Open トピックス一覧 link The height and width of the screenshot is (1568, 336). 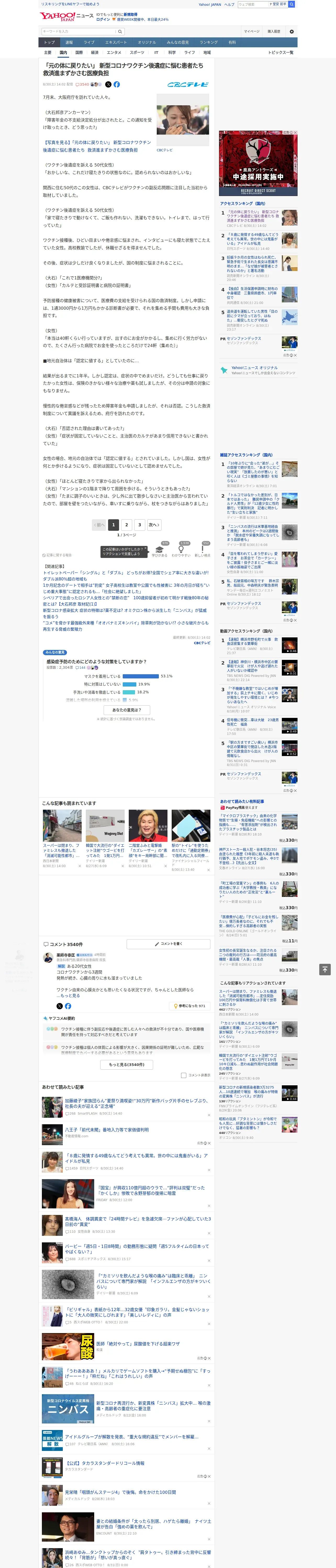(x=281, y=52)
